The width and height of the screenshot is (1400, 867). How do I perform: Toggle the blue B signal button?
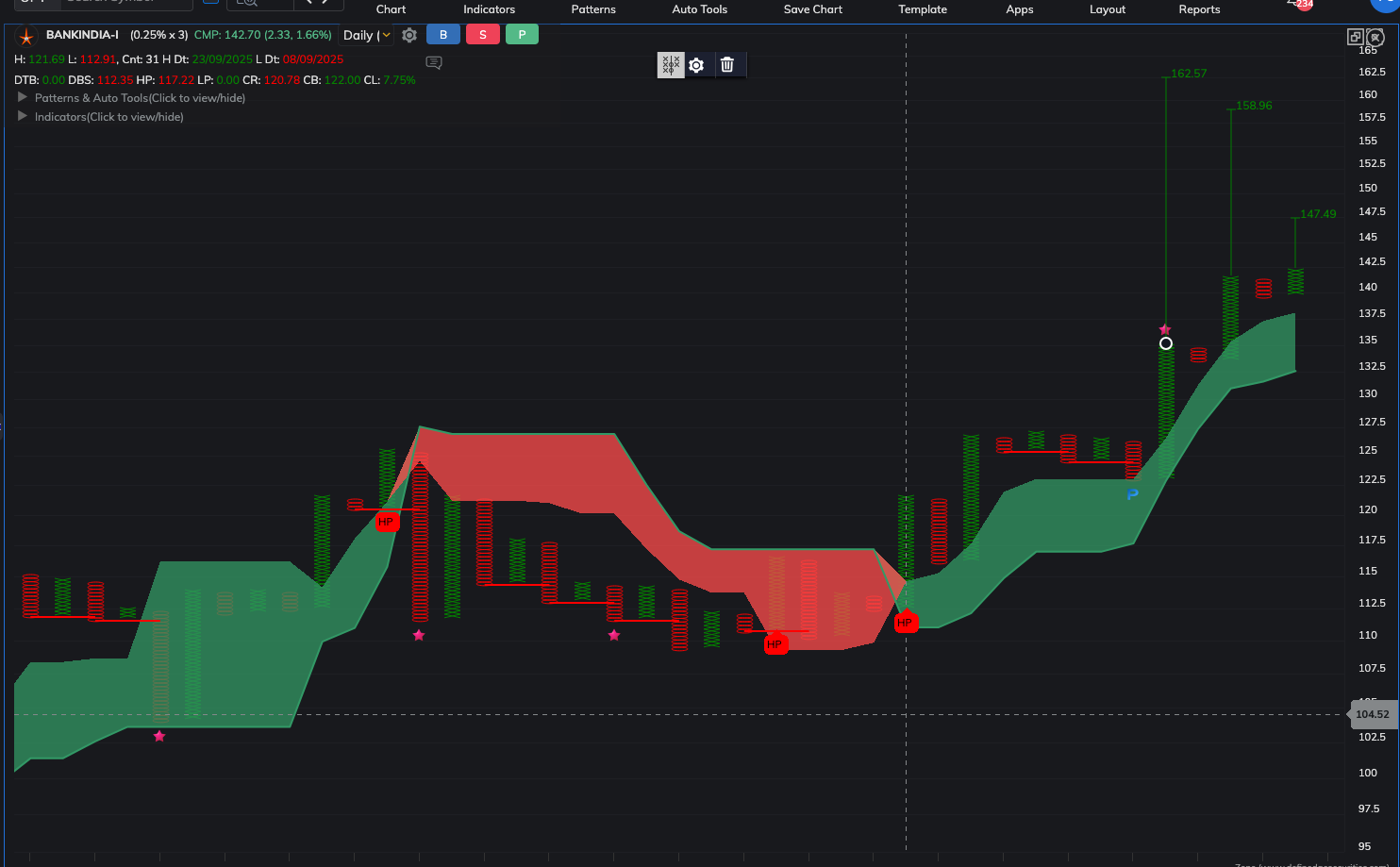[x=443, y=35]
